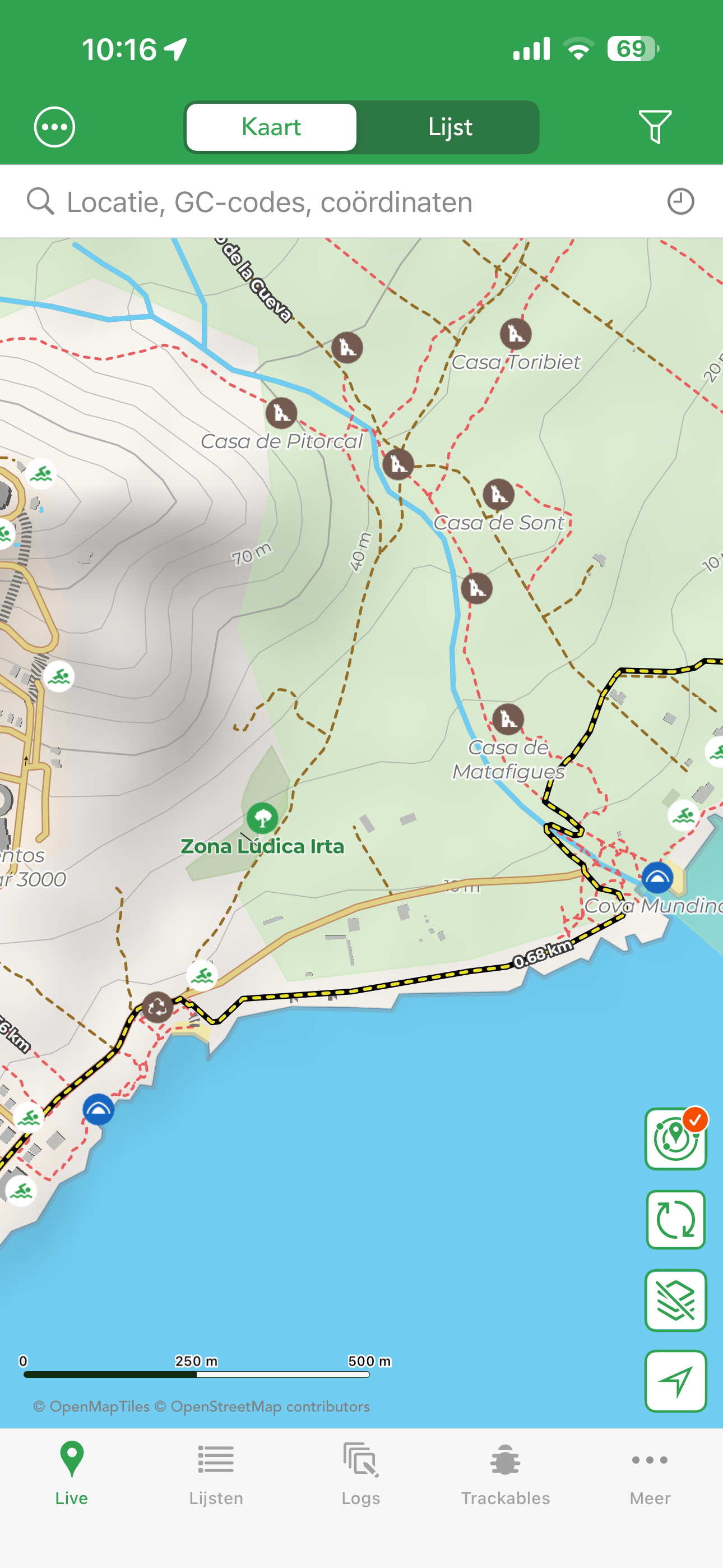Select the Kaart view segment
723x1568 pixels.
pyautogui.click(x=271, y=127)
